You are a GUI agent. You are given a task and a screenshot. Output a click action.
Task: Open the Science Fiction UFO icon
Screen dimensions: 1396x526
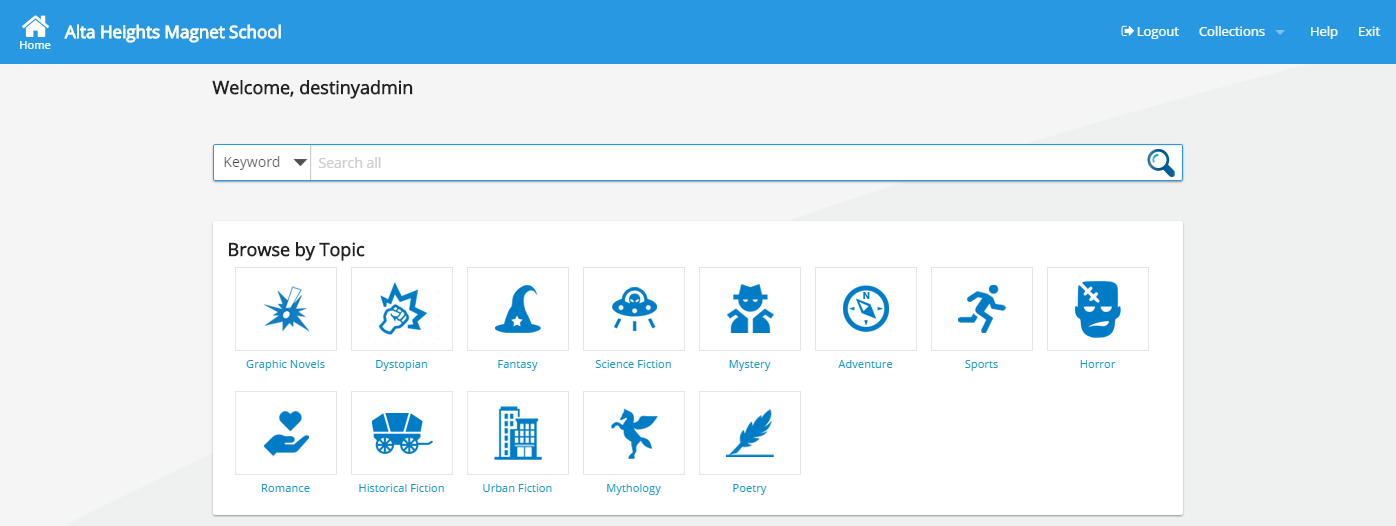tap(634, 309)
